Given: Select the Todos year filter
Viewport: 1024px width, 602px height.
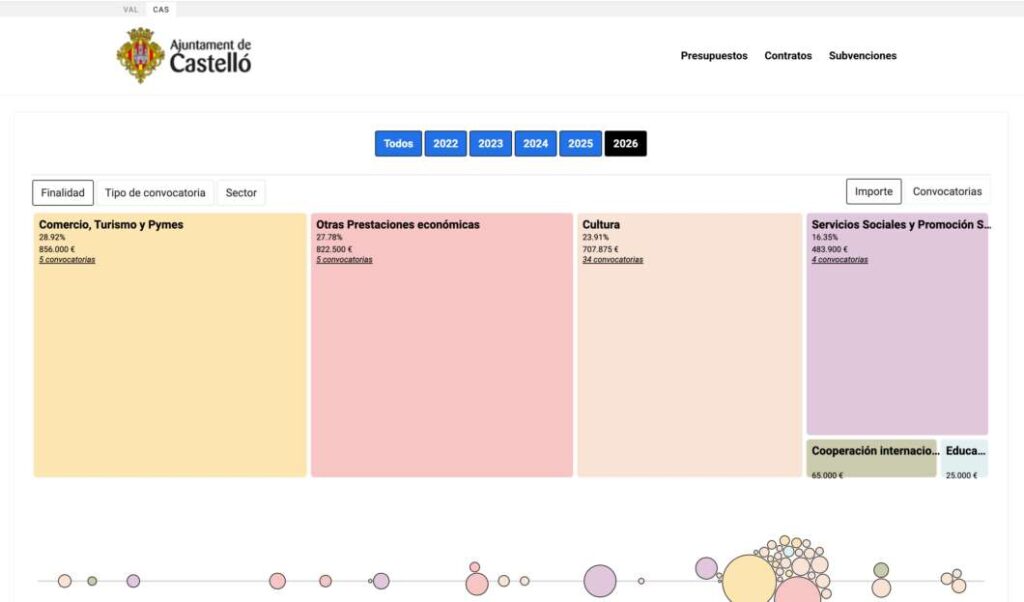Looking at the screenshot, I should coord(398,144).
